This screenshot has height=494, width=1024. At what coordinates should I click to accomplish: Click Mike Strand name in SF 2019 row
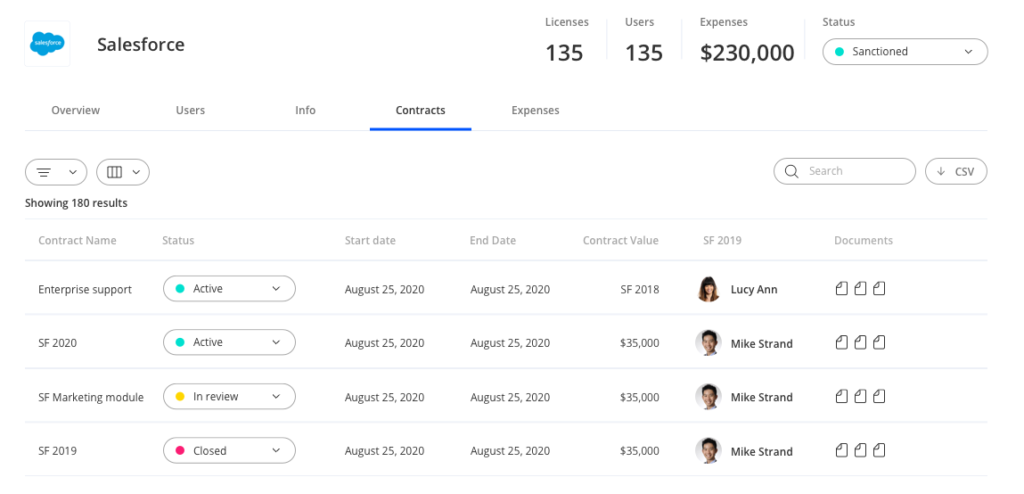click(x=761, y=452)
